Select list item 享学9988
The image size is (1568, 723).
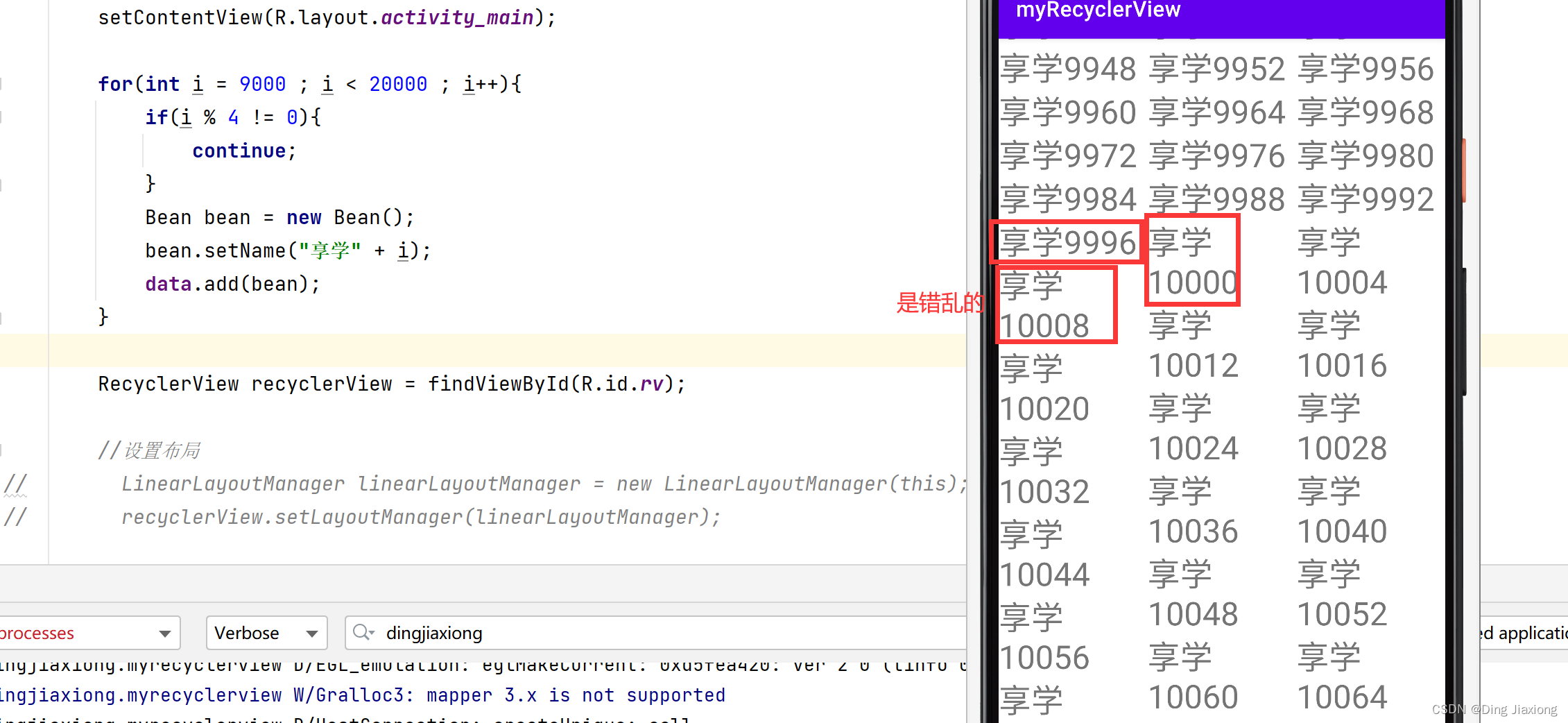[x=1217, y=200]
